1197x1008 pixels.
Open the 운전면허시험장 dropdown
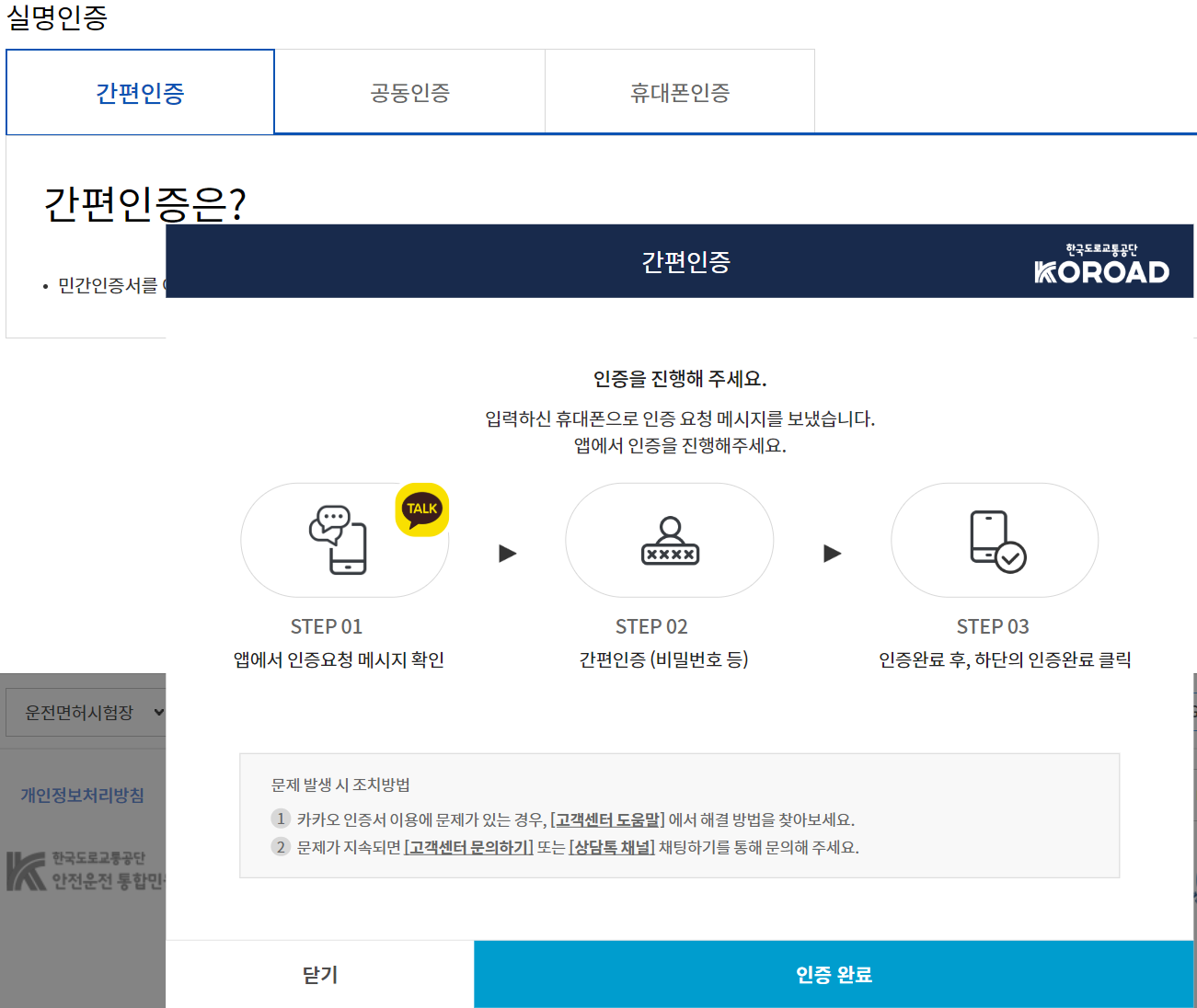point(86,713)
